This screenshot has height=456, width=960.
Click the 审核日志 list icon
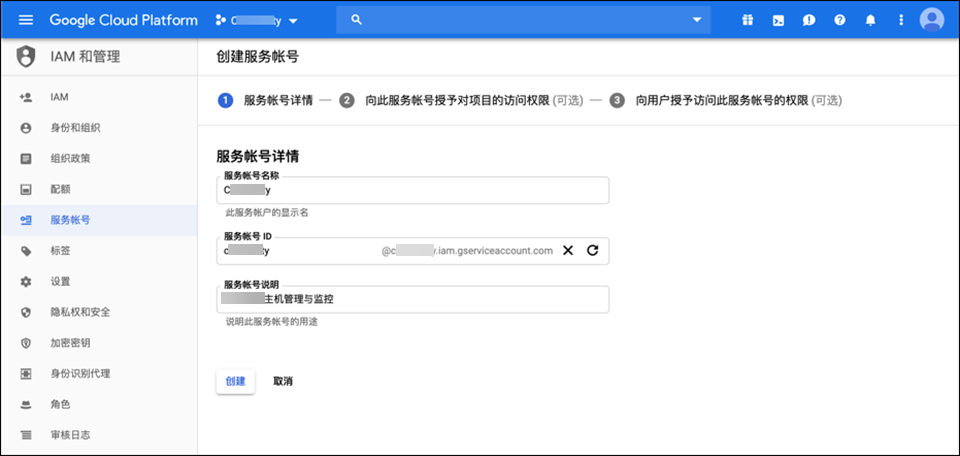(26, 435)
